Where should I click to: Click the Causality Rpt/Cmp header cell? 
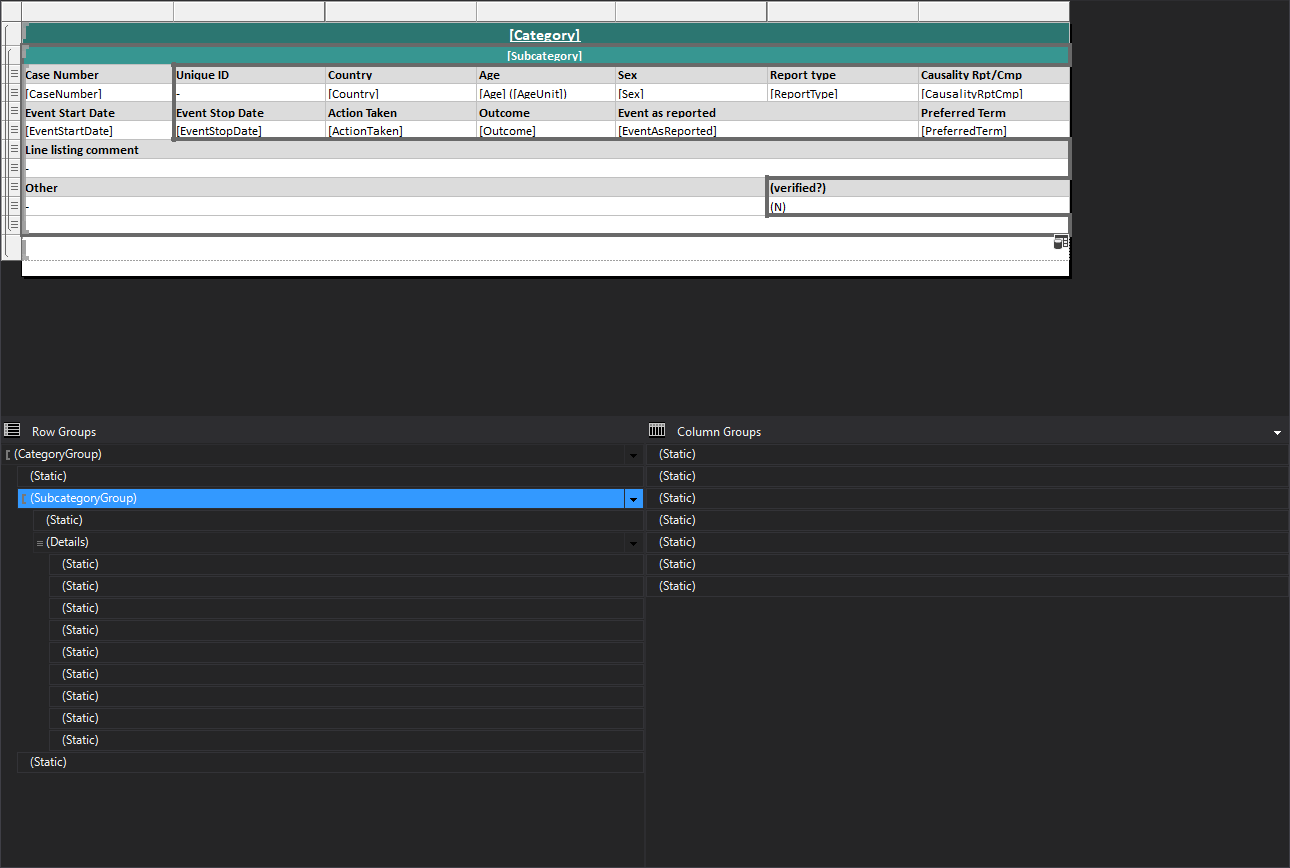tap(994, 75)
